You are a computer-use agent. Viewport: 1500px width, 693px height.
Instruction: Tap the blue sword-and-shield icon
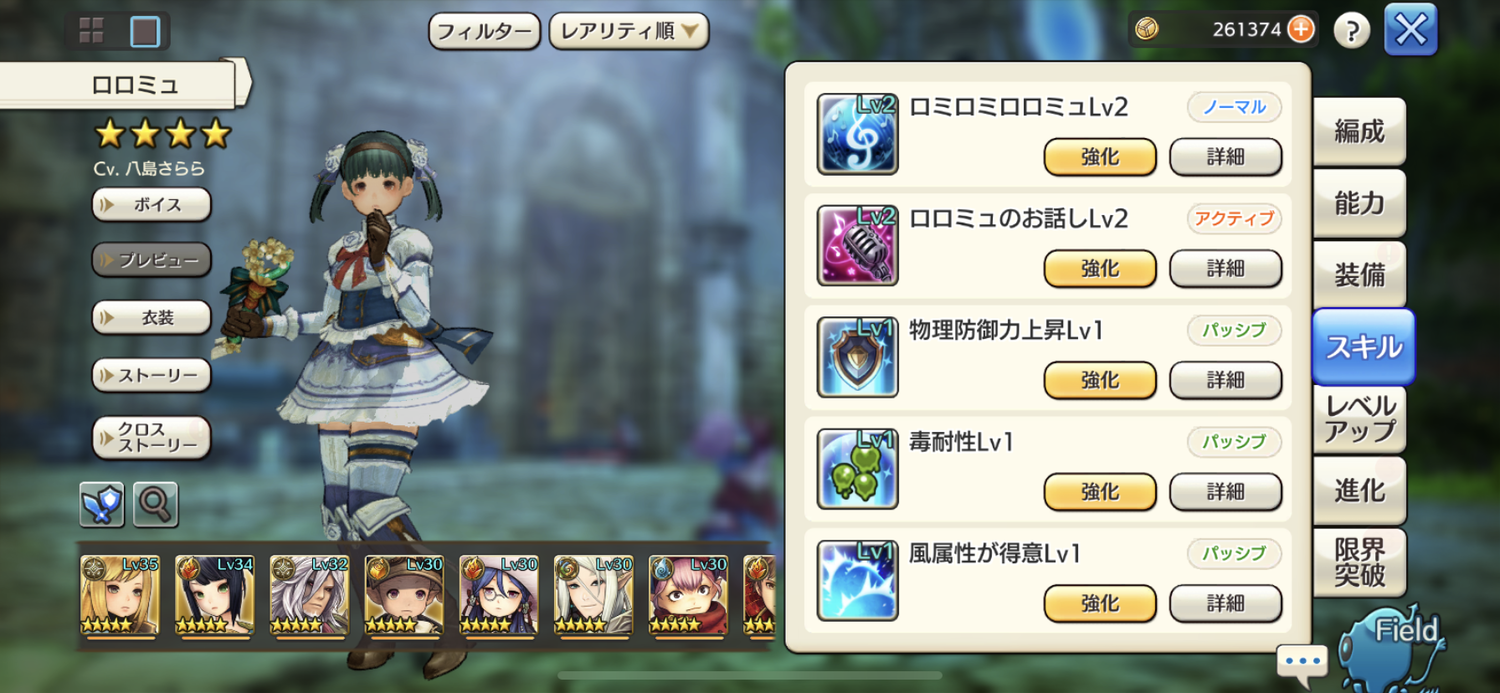(x=102, y=504)
